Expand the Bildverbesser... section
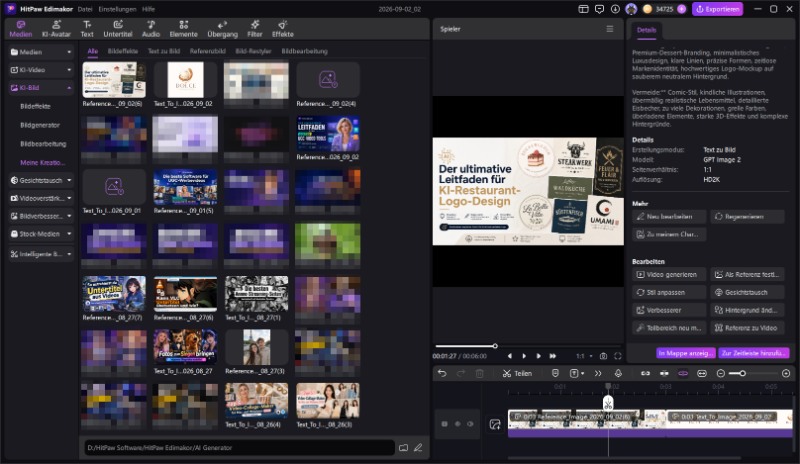This screenshot has height=464, width=800. pyautogui.click(x=41, y=216)
